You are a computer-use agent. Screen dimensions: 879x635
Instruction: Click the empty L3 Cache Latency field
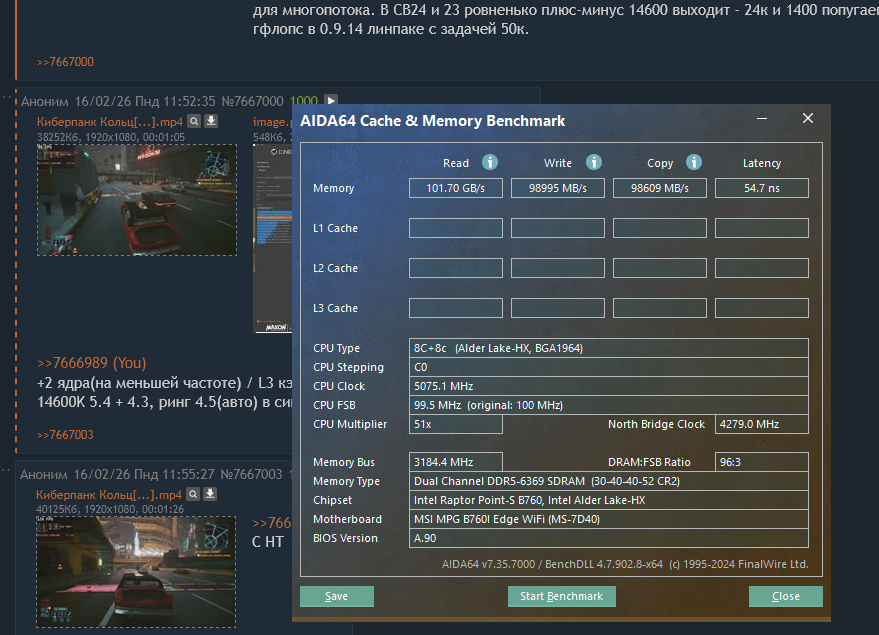click(762, 308)
